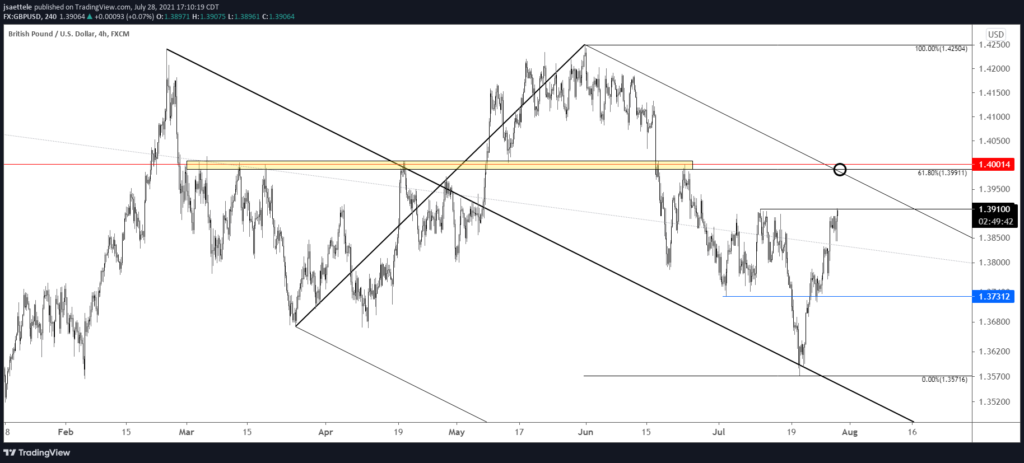The width and height of the screenshot is (1024, 463).
Task: Click the red 1.40014 price label
Action: coord(995,165)
